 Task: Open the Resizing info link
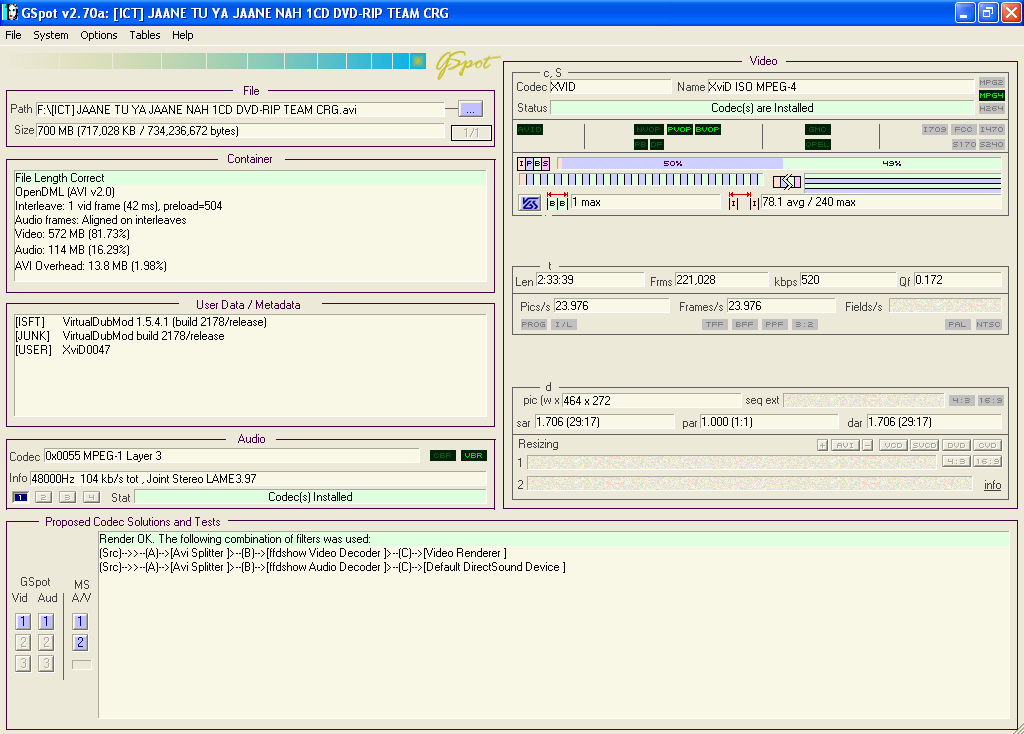pos(992,485)
